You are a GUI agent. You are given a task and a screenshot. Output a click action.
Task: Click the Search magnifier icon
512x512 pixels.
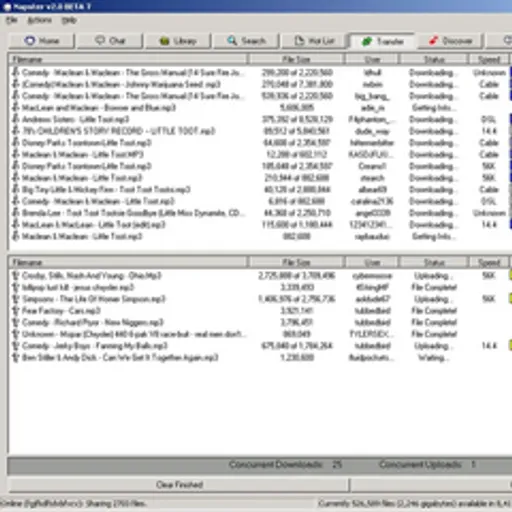pyautogui.click(x=232, y=41)
